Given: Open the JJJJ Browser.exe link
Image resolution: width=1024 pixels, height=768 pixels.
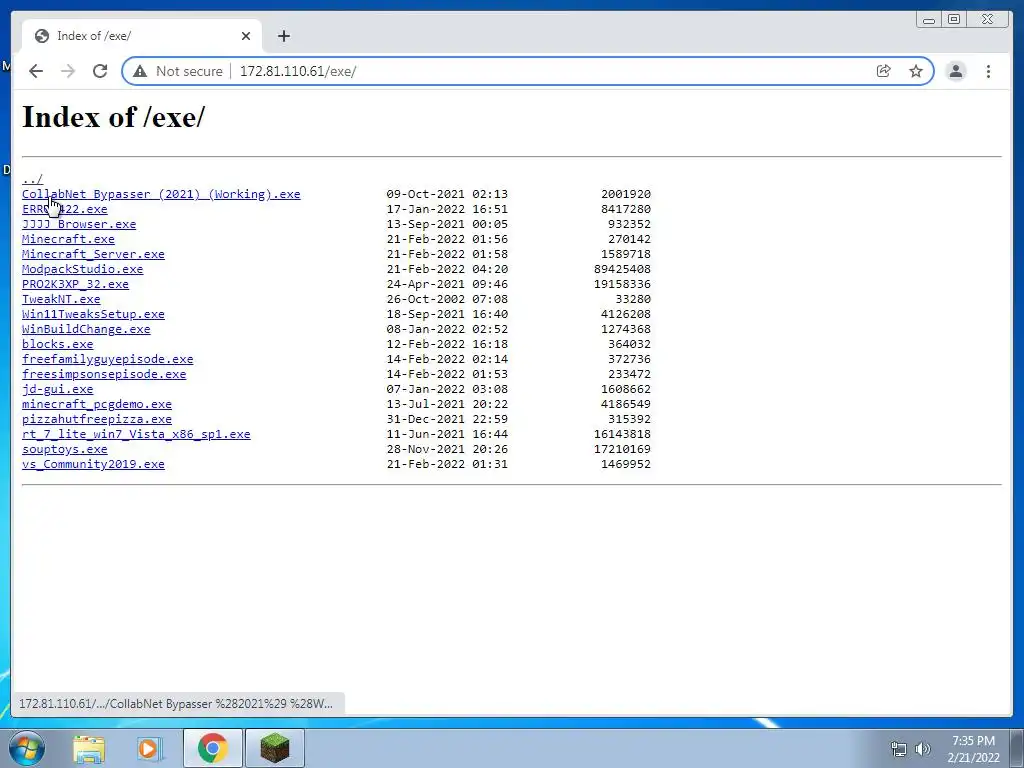Looking at the screenshot, I should (x=79, y=224).
